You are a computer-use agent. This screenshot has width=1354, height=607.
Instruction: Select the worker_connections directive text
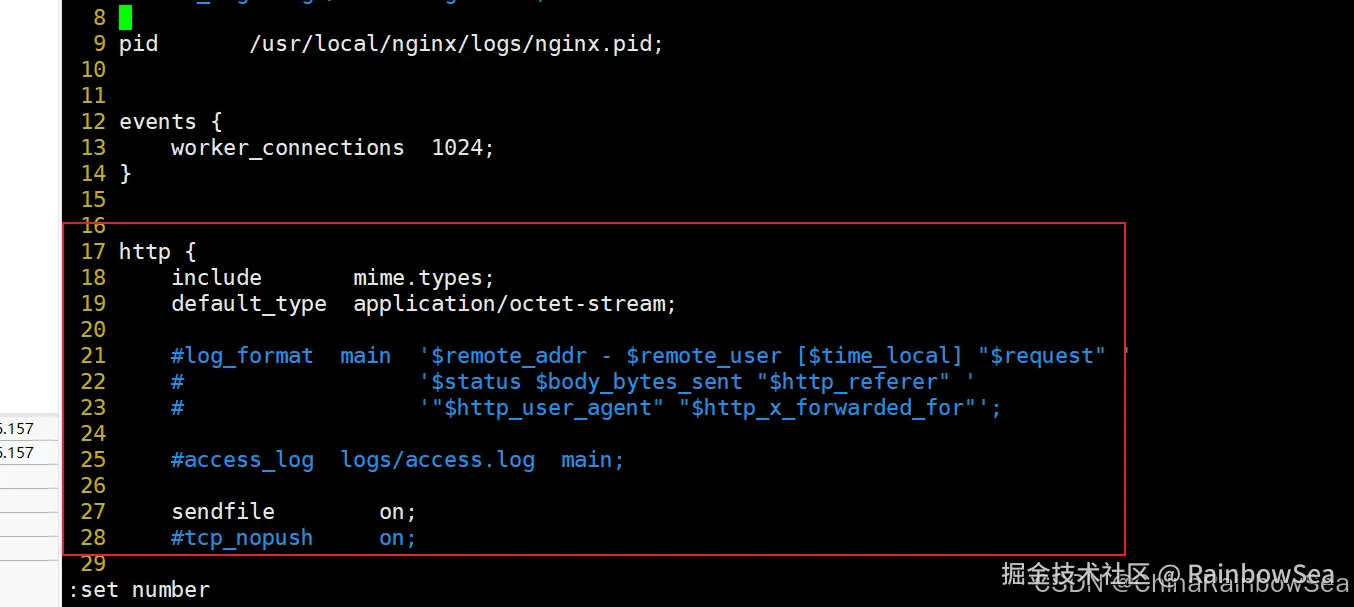288,148
